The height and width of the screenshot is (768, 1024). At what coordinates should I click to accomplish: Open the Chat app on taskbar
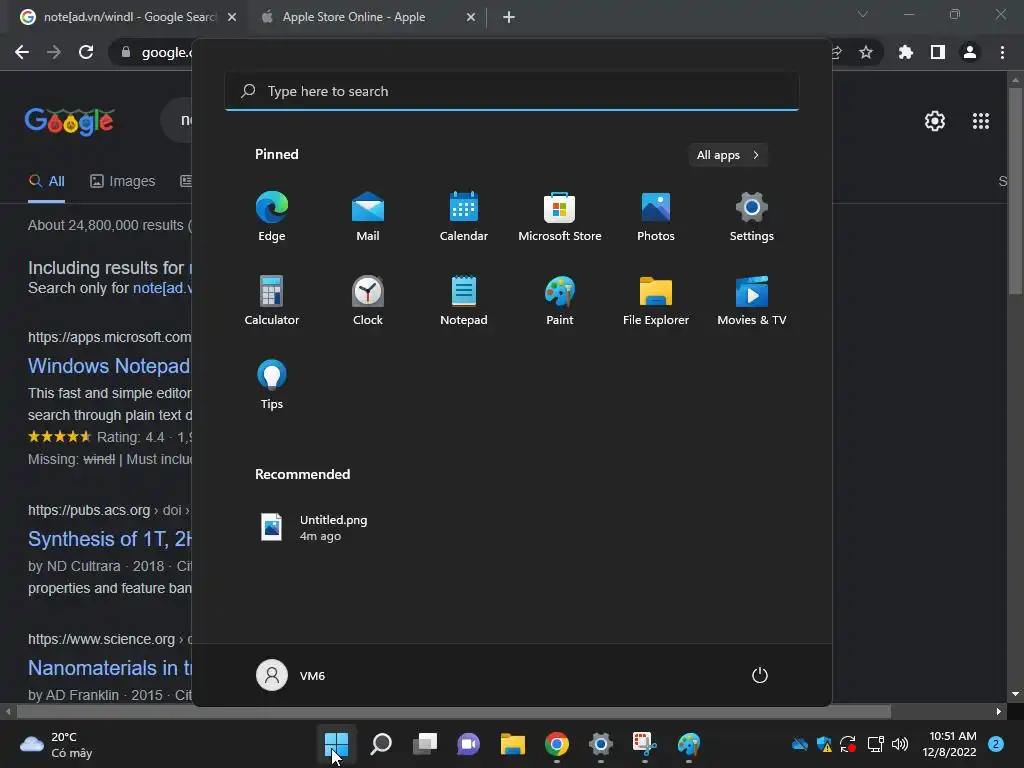[x=468, y=744]
